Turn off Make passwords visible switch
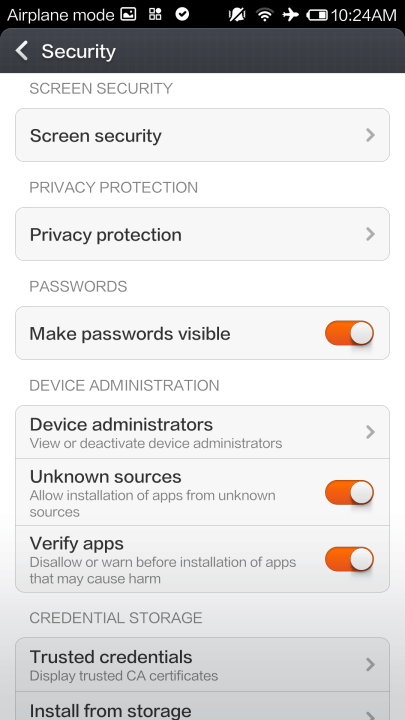The width and height of the screenshot is (405, 720). (x=349, y=333)
